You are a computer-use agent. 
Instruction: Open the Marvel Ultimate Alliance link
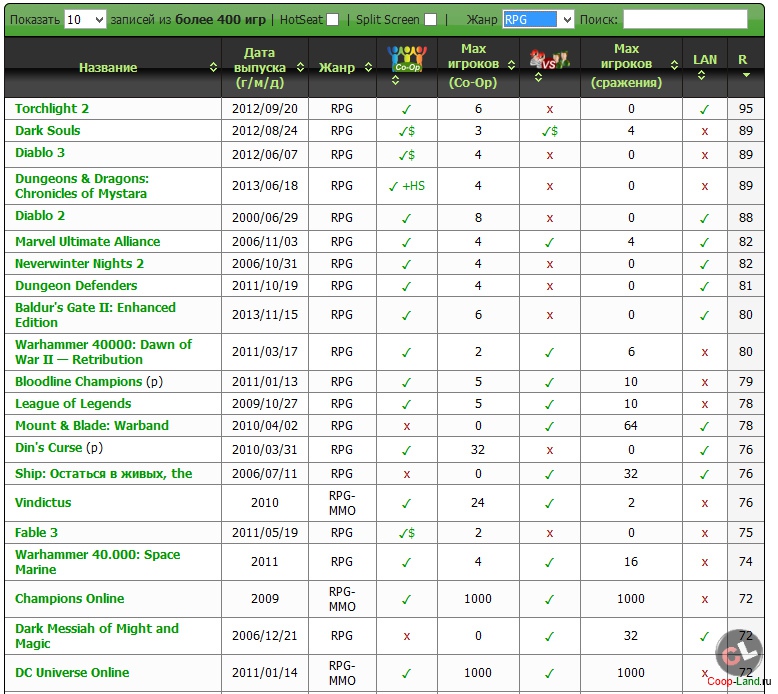point(88,242)
